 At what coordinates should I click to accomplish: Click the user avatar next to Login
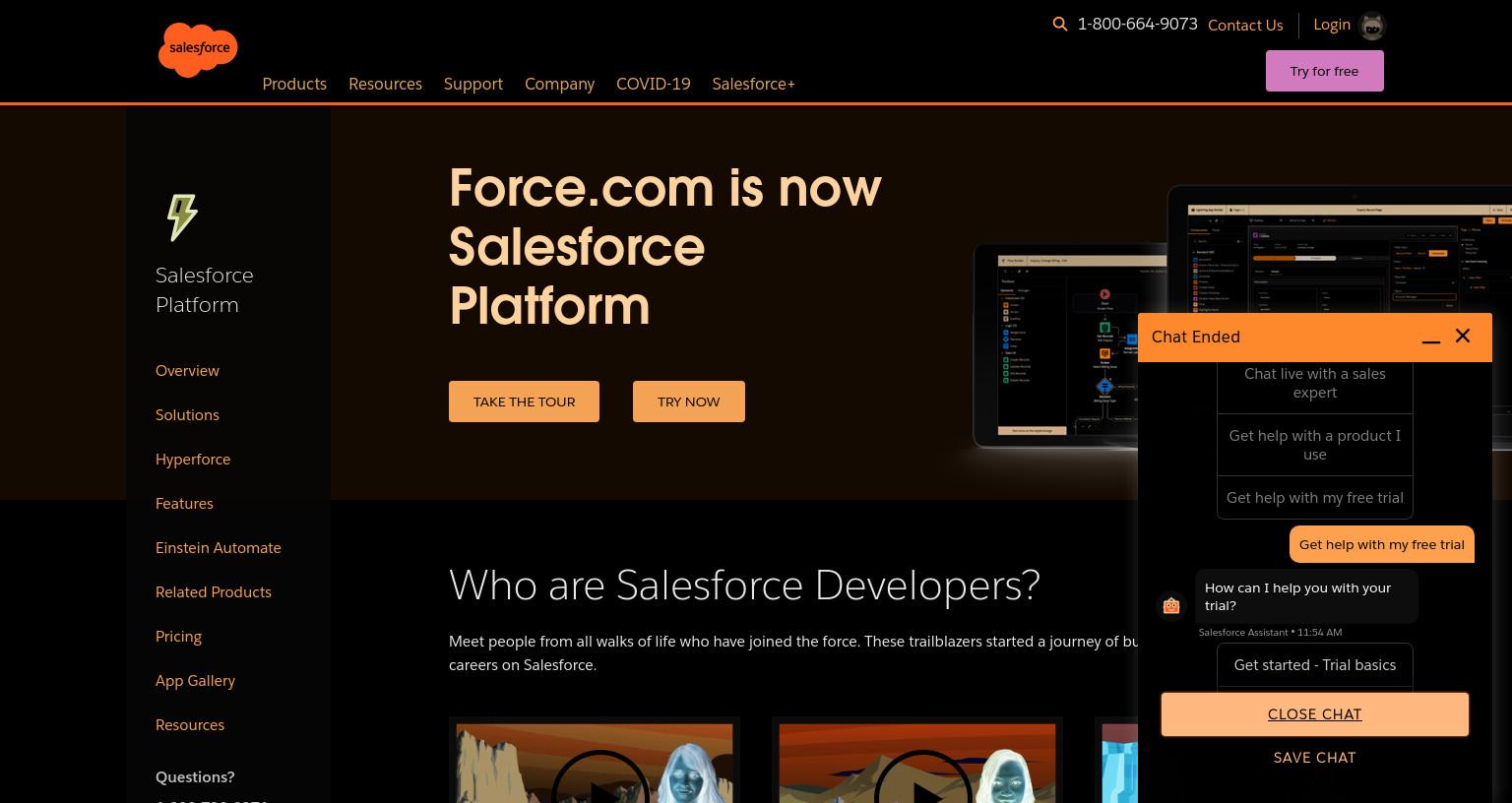pos(1372,26)
